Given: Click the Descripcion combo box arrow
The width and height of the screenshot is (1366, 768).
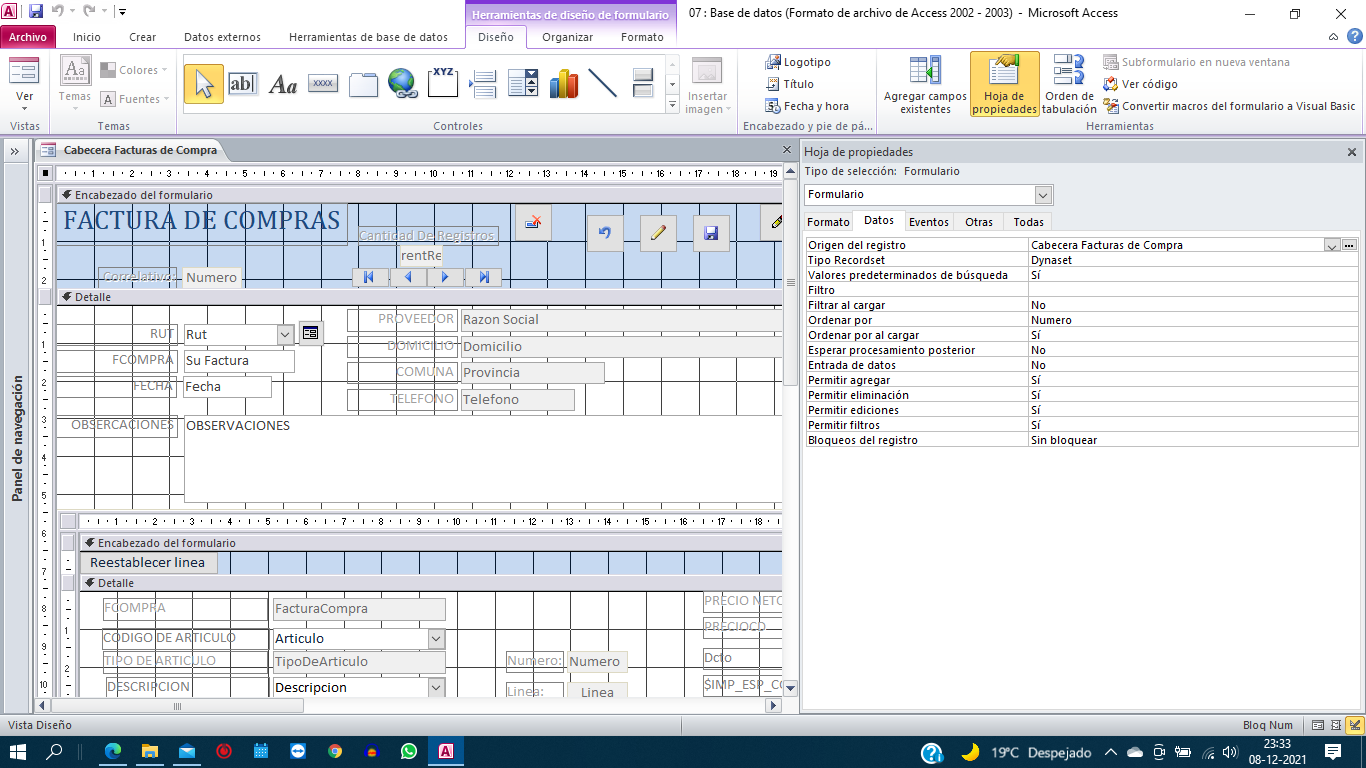Looking at the screenshot, I should coord(436,687).
